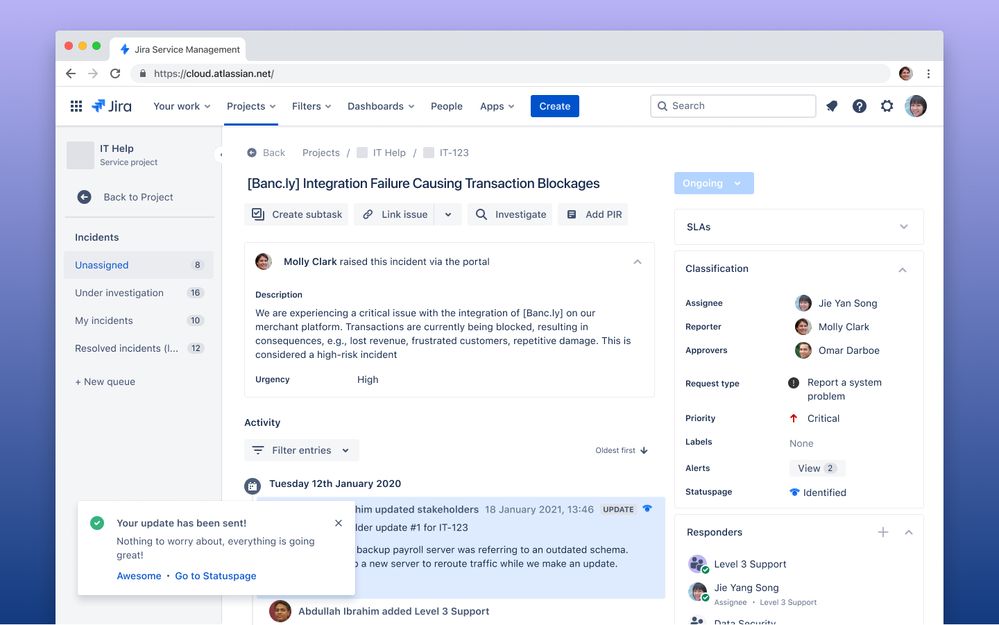Click Molly Clark's avatar in the description
The height and width of the screenshot is (625, 999).
click(x=264, y=261)
